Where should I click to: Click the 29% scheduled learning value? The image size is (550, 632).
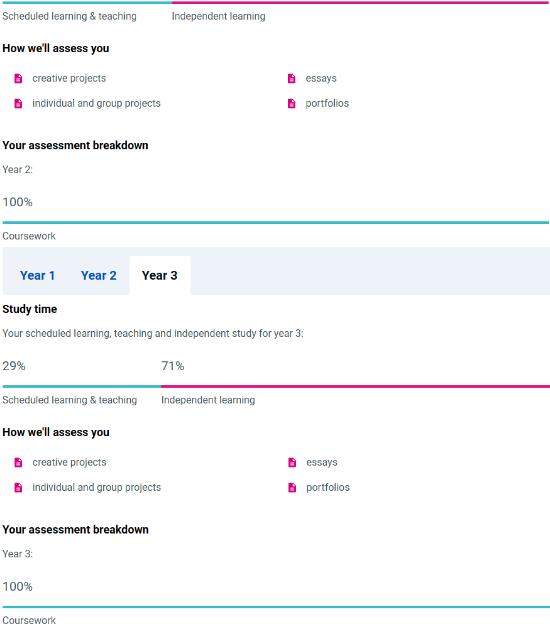coord(14,366)
